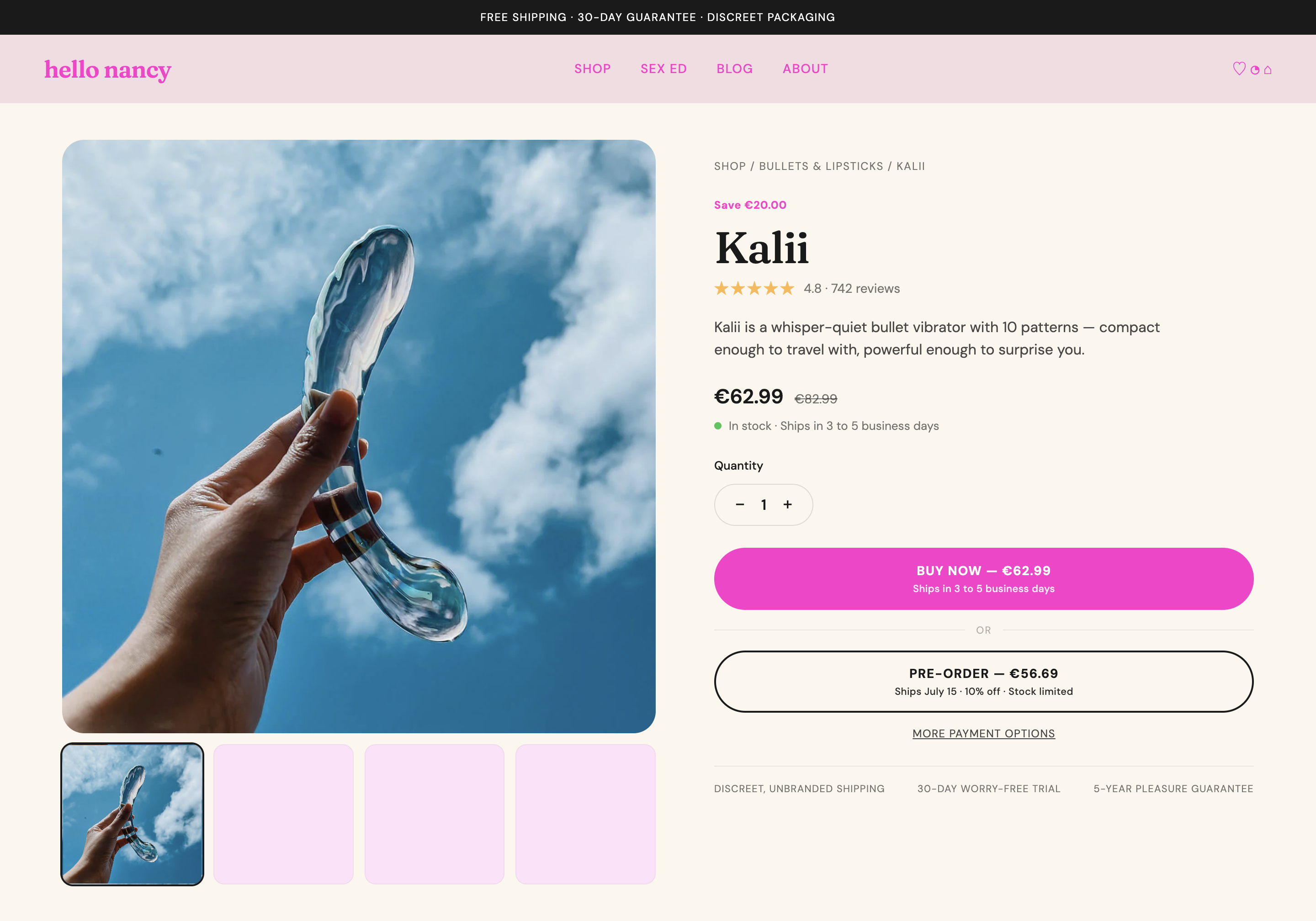Open the SEX ED menu item
Viewport: 1316px width, 921px height.
coord(664,69)
